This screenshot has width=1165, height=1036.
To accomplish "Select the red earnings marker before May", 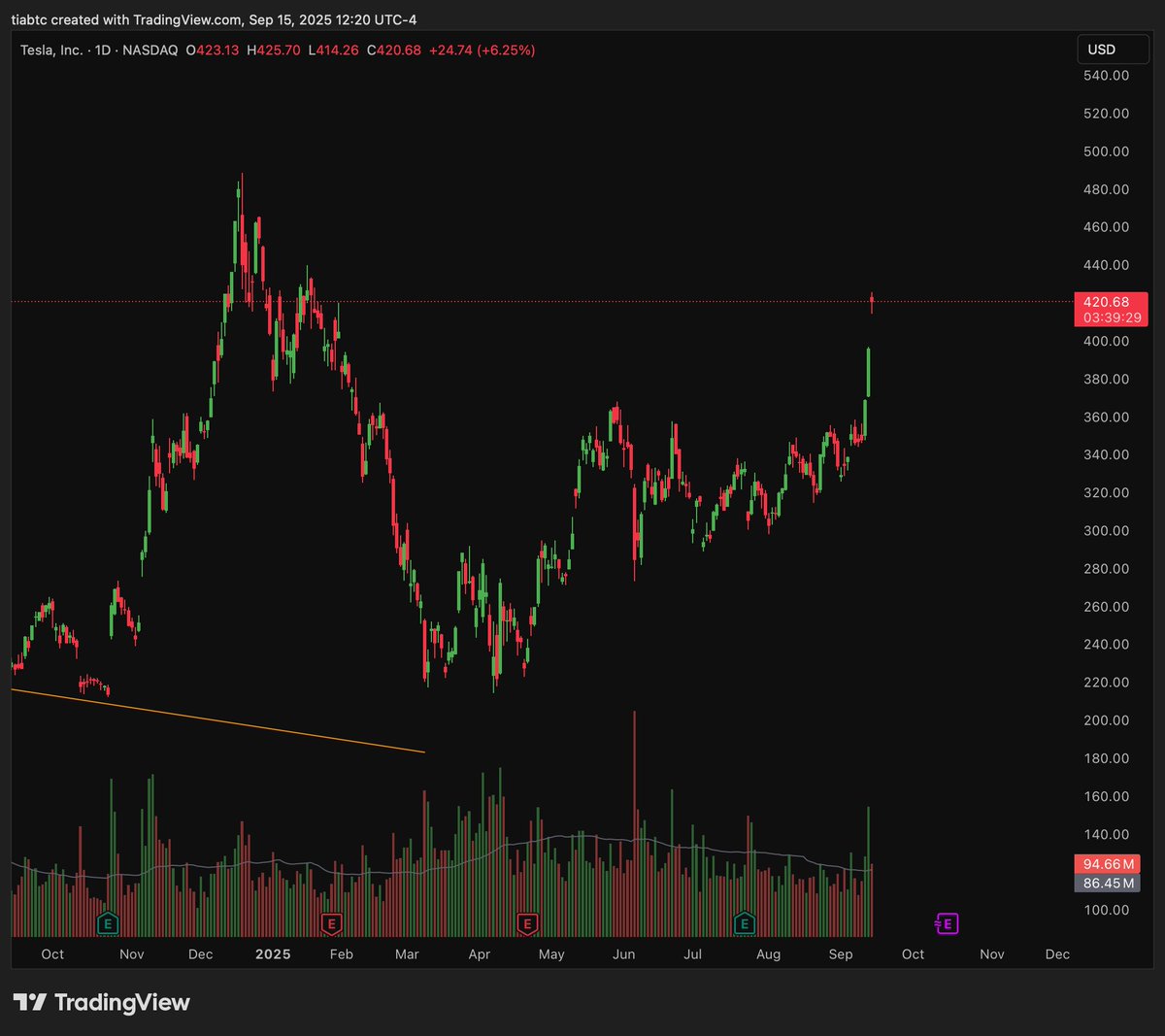I will (527, 923).
